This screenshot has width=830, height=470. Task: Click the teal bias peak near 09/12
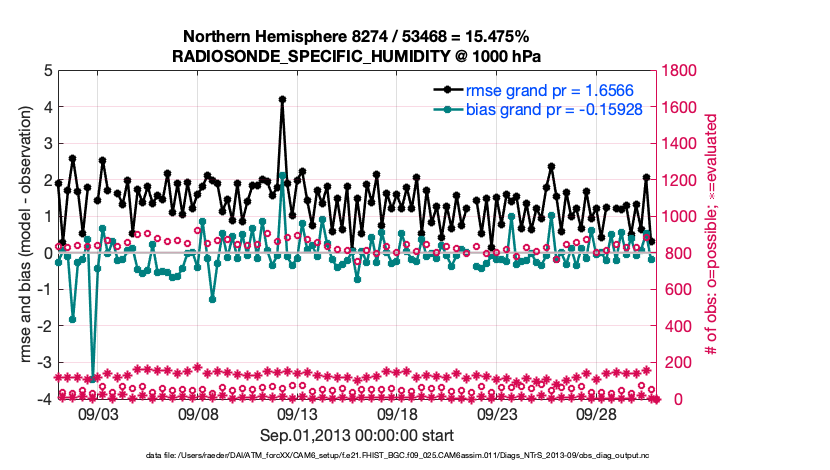pos(282,176)
